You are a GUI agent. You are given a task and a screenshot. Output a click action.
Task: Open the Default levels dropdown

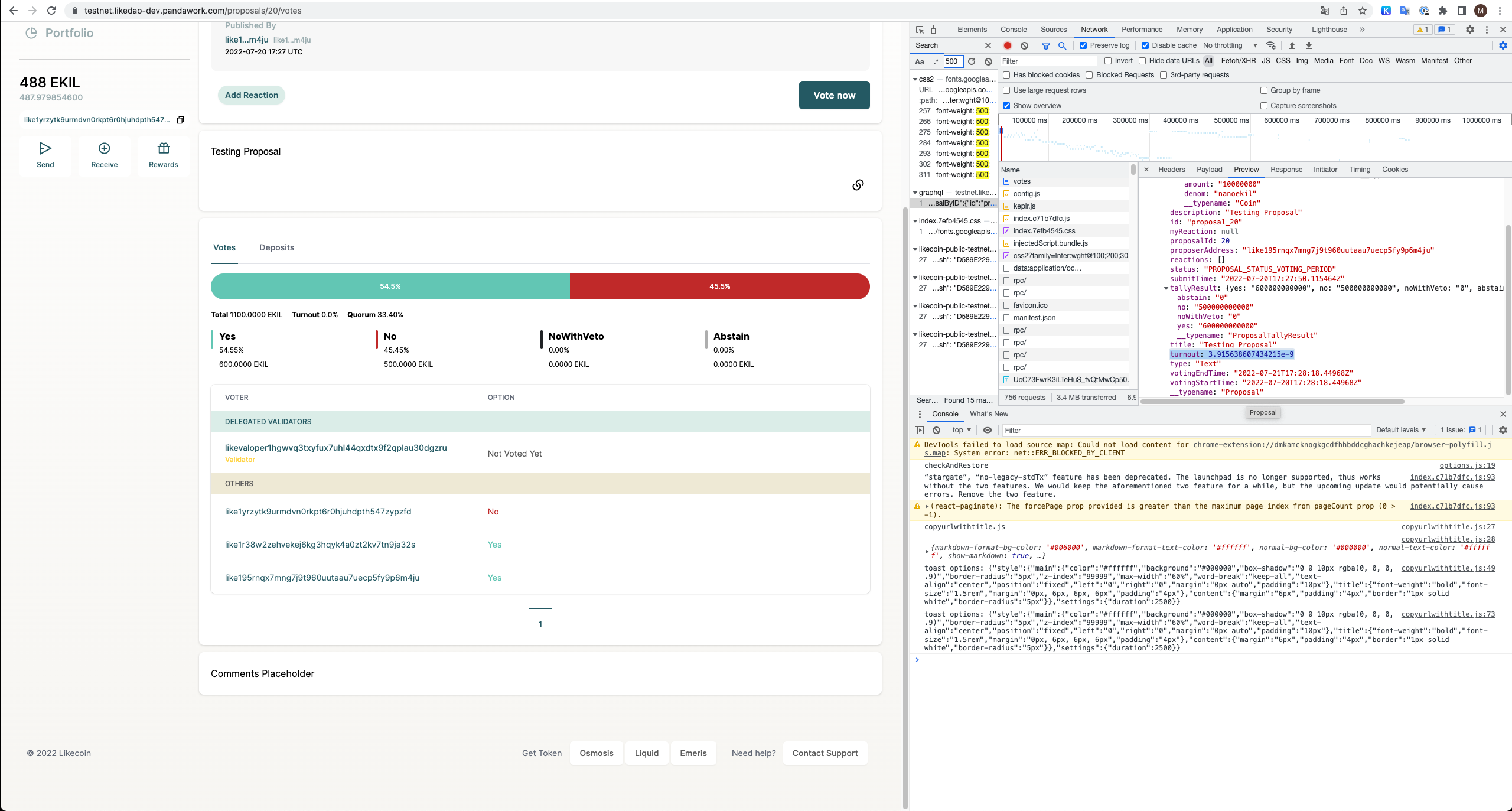tap(1400, 430)
